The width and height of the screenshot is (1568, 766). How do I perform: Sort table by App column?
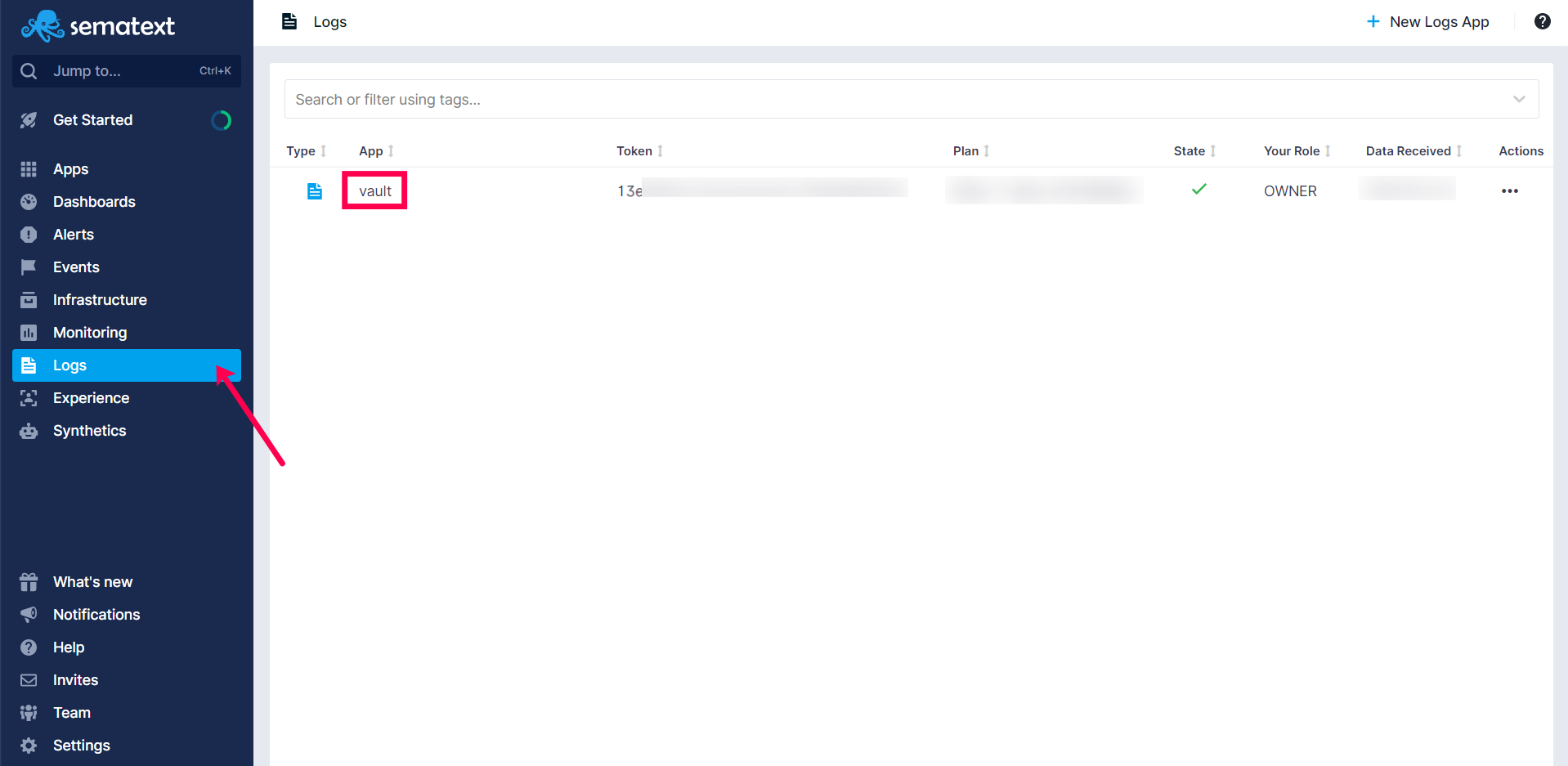(376, 151)
